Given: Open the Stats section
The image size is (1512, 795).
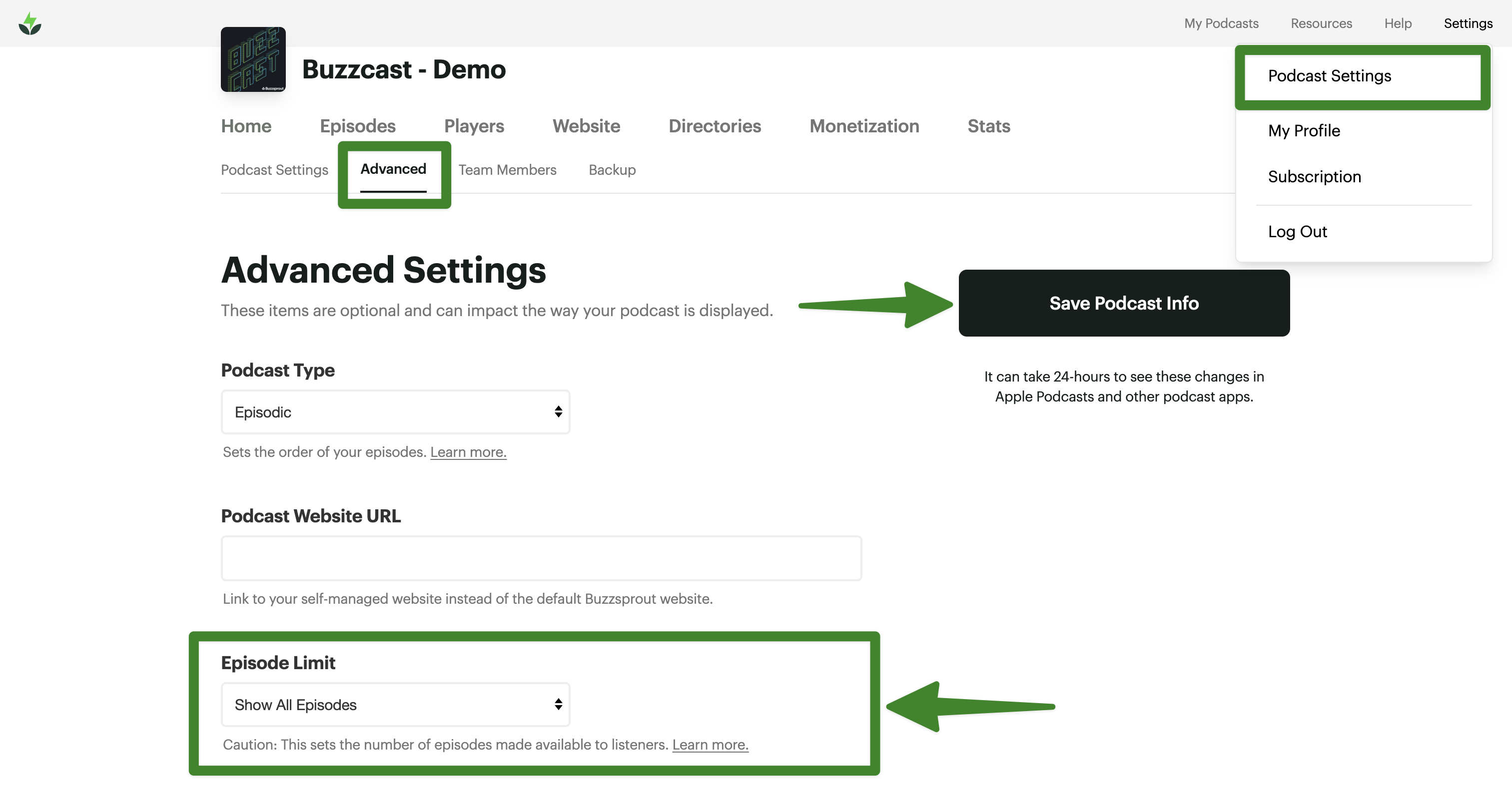Looking at the screenshot, I should click(988, 126).
